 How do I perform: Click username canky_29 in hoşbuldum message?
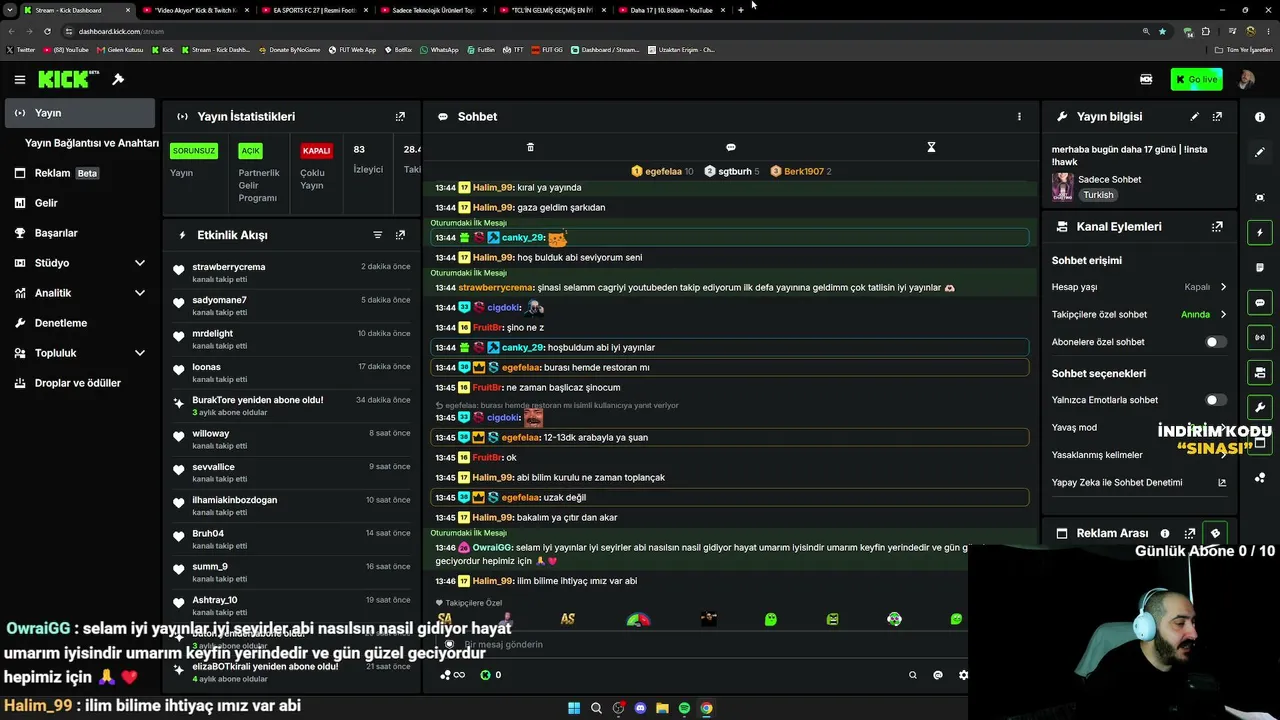523,347
